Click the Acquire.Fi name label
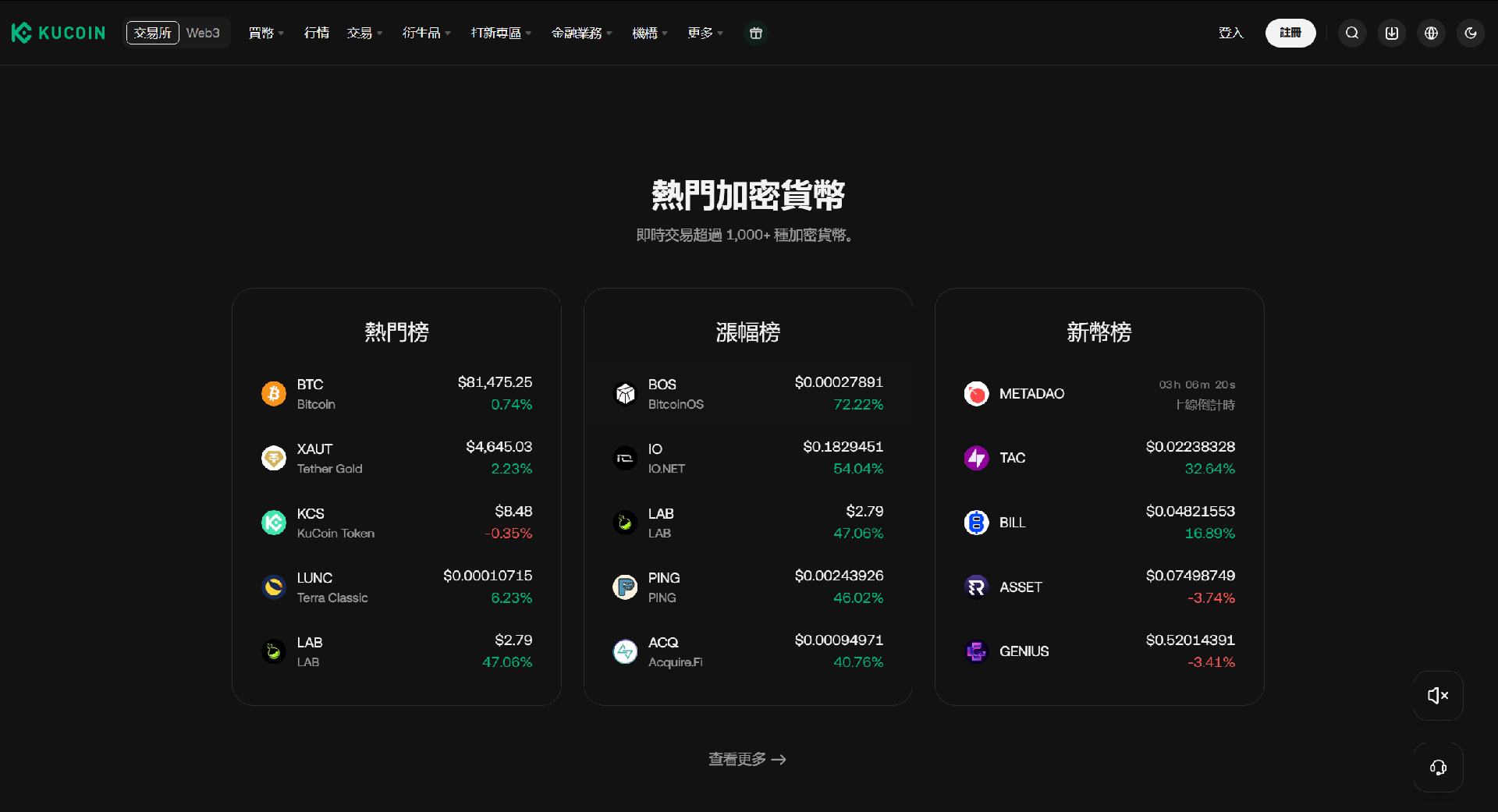 [x=675, y=662]
